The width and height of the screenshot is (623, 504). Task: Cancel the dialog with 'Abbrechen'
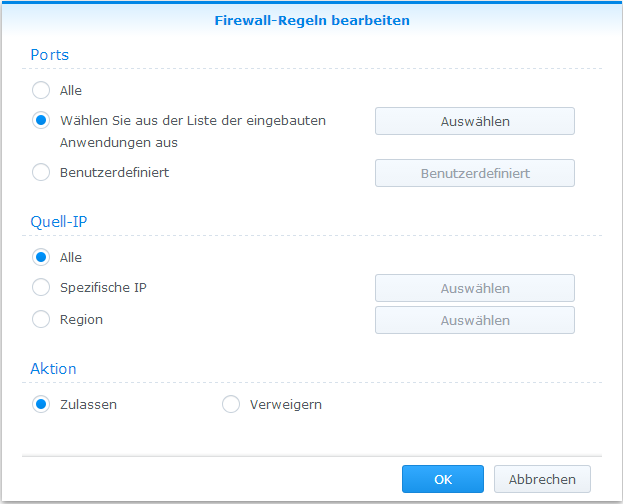click(542, 479)
